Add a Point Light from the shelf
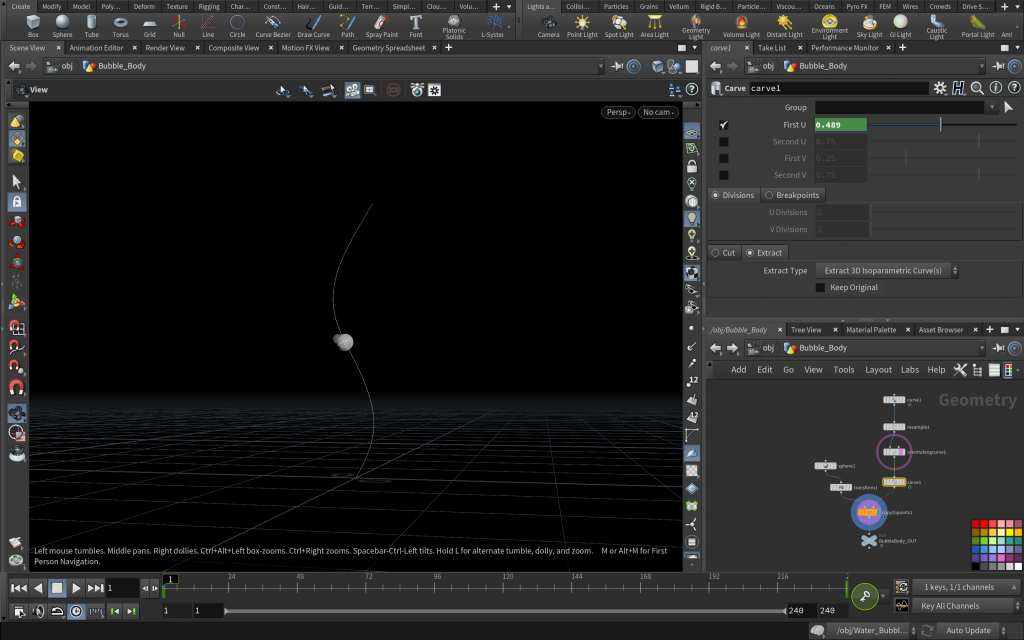This screenshot has width=1024, height=640. (582, 26)
